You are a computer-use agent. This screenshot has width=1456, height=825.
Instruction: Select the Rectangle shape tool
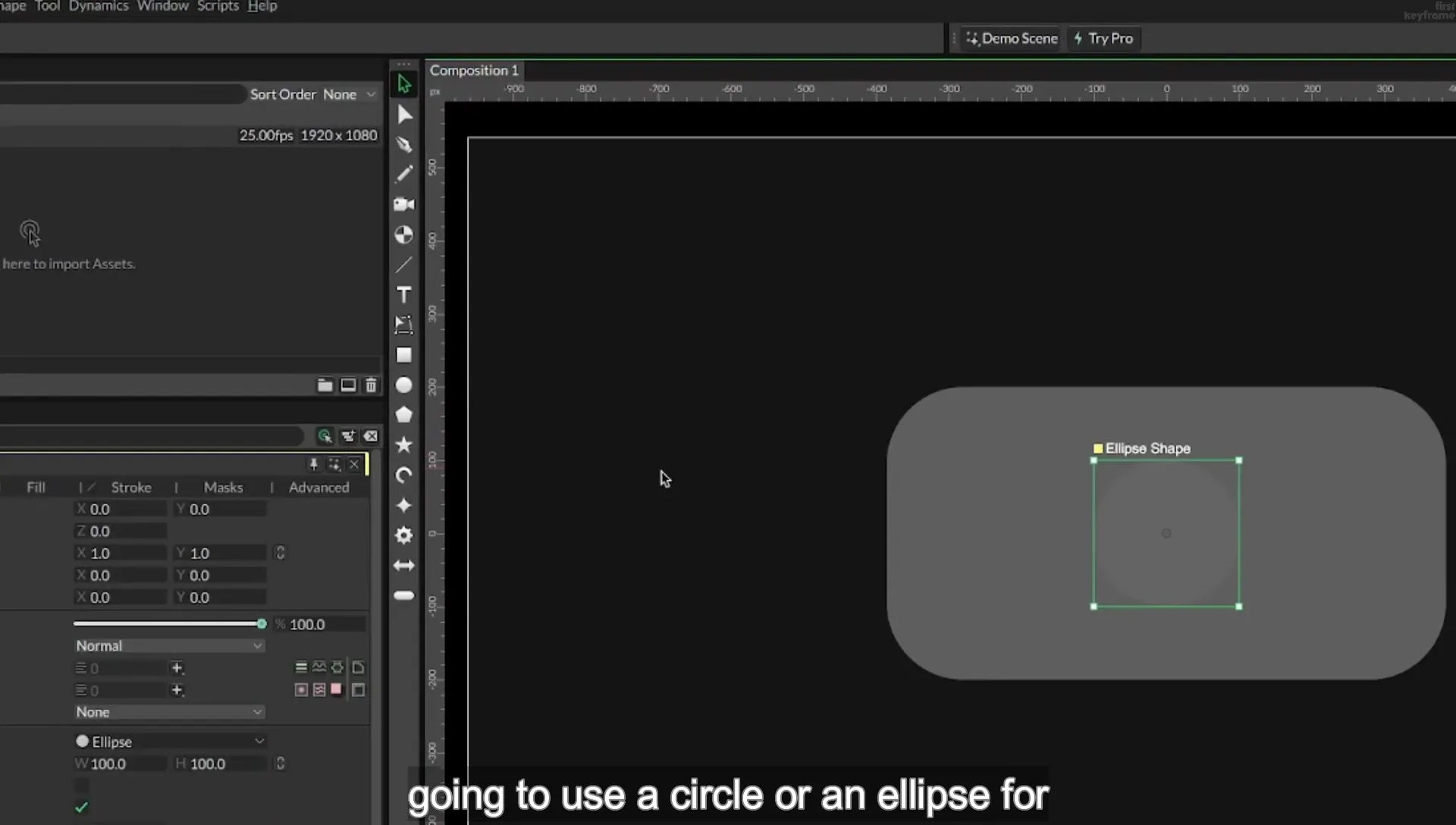404,356
